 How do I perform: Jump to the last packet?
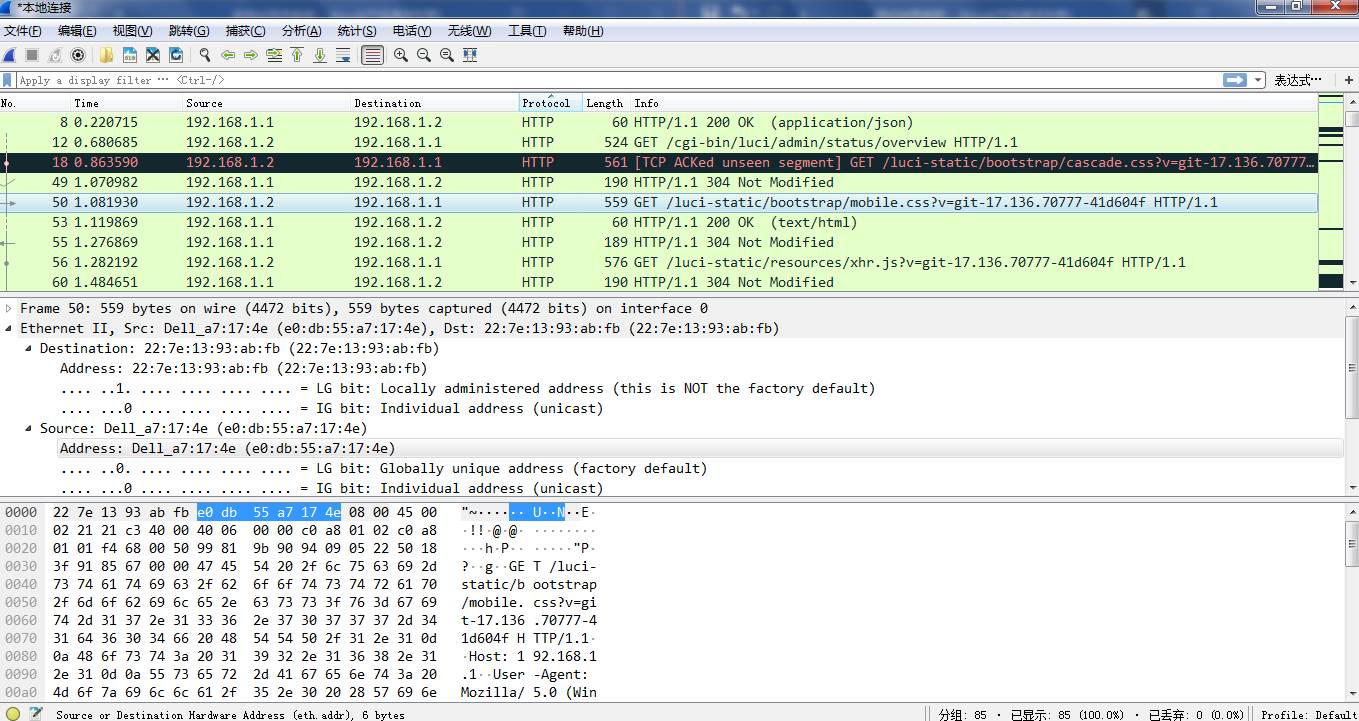click(320, 55)
